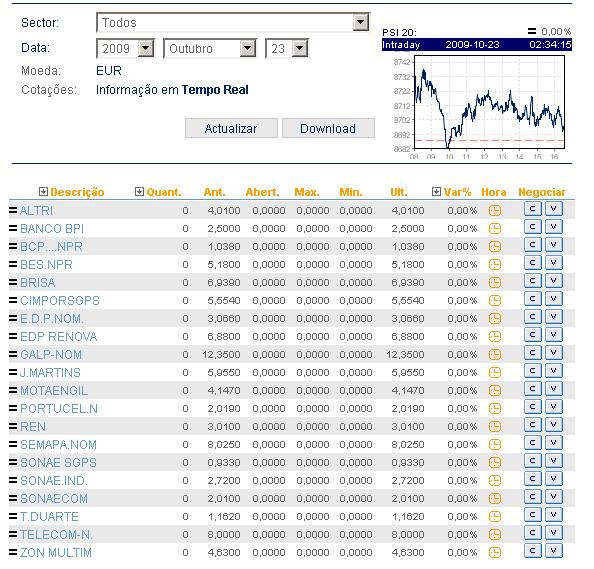Click the buy (C) icon for J.MARTINS
The image size is (594, 569).
click(x=532, y=371)
